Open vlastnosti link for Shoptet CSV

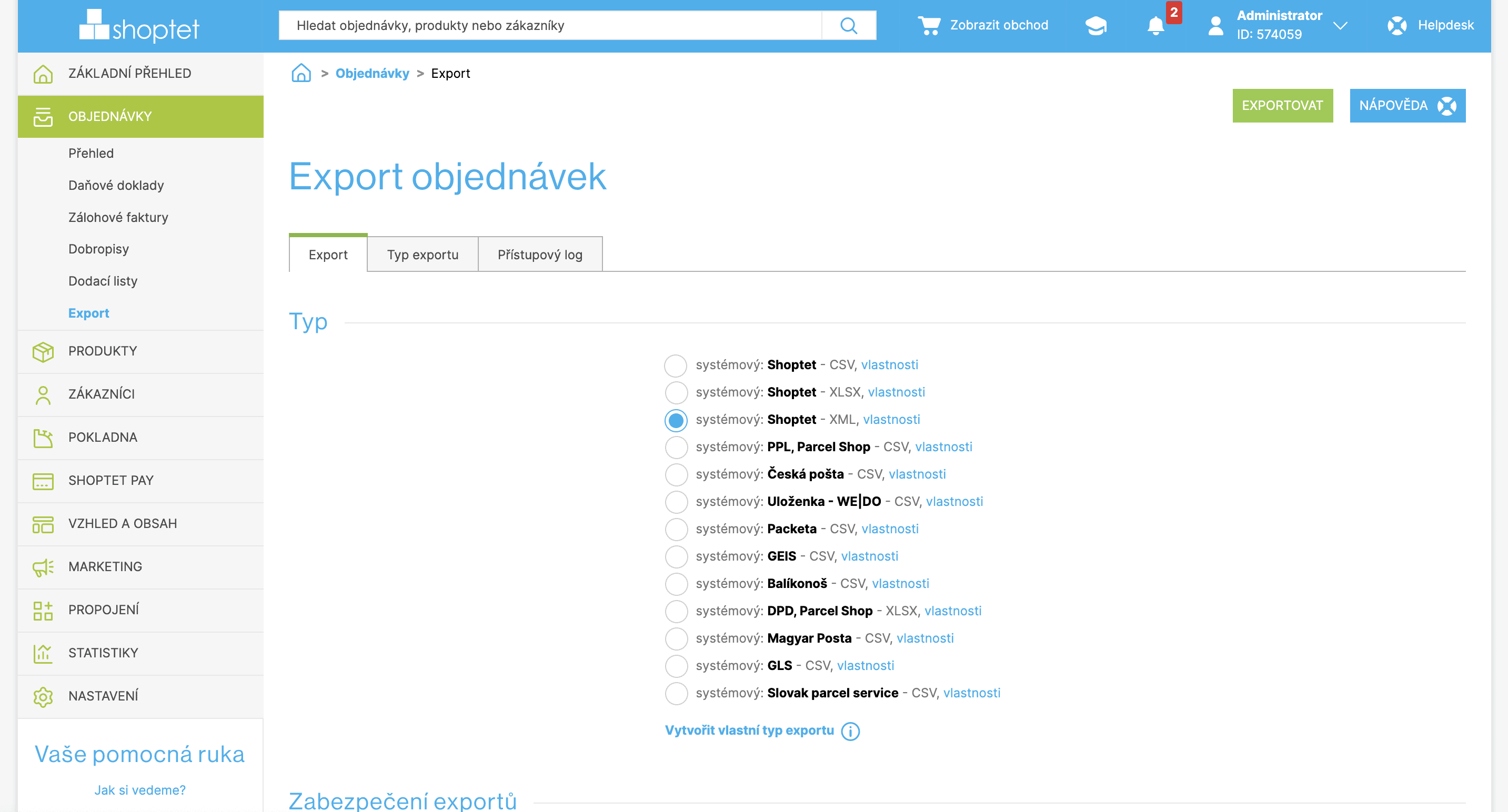tap(889, 365)
